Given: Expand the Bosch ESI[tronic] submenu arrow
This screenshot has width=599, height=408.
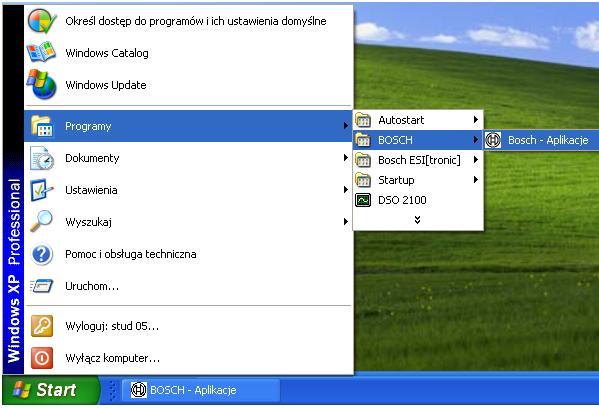Looking at the screenshot, I should coord(476,159).
